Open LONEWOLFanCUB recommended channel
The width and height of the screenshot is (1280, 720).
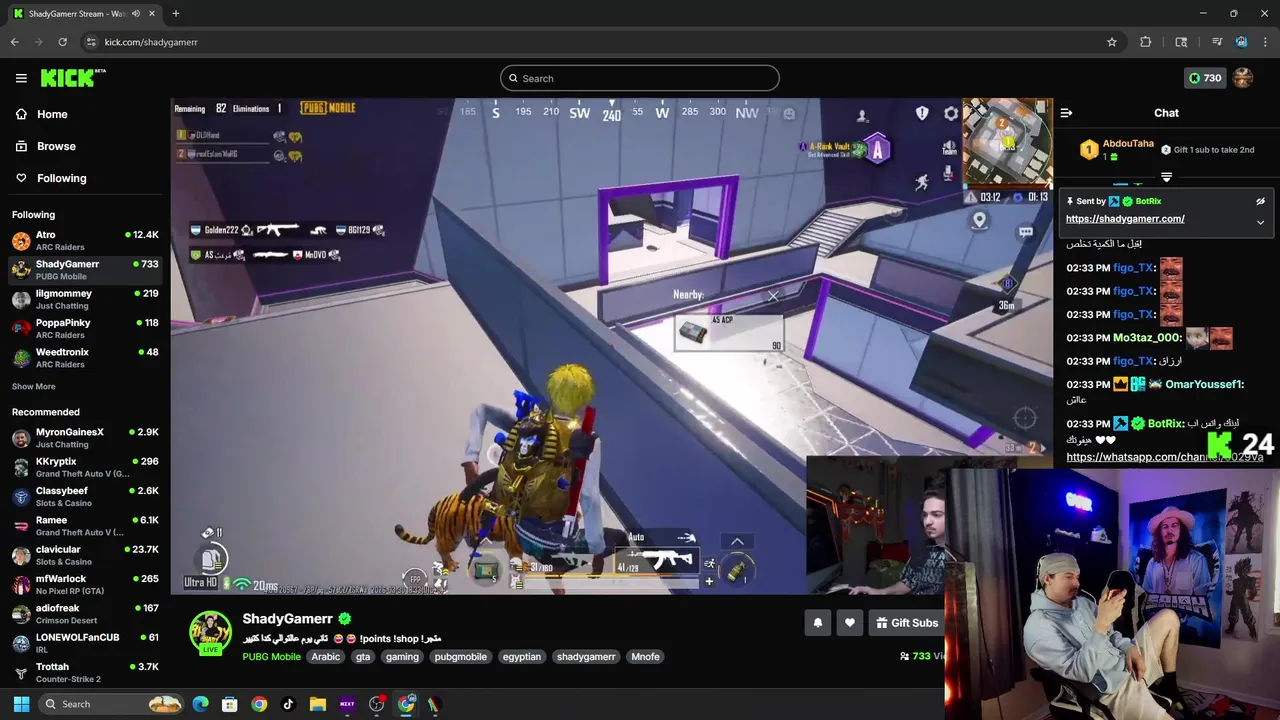(85, 643)
